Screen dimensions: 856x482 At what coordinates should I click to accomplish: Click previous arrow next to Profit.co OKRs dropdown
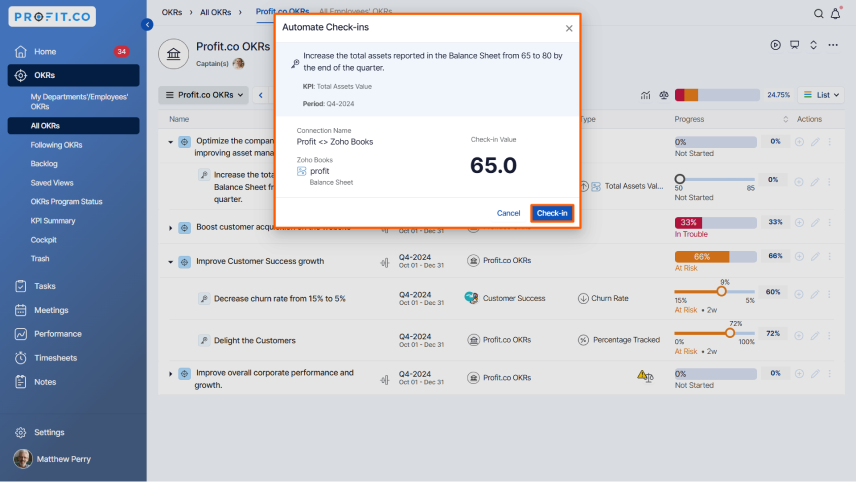[x=261, y=95]
